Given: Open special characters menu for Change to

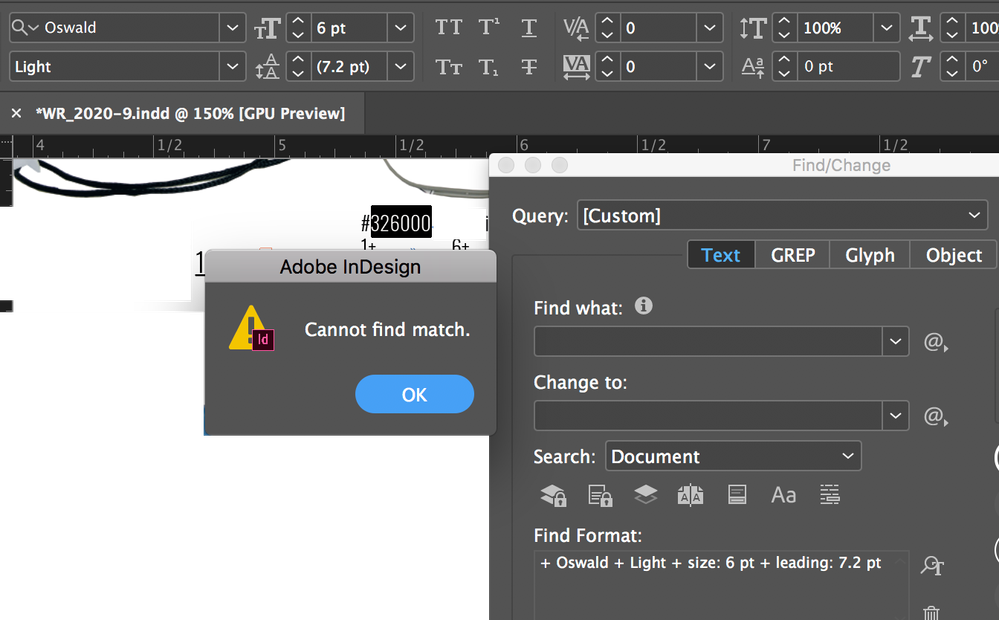Looking at the screenshot, I should pos(935,416).
